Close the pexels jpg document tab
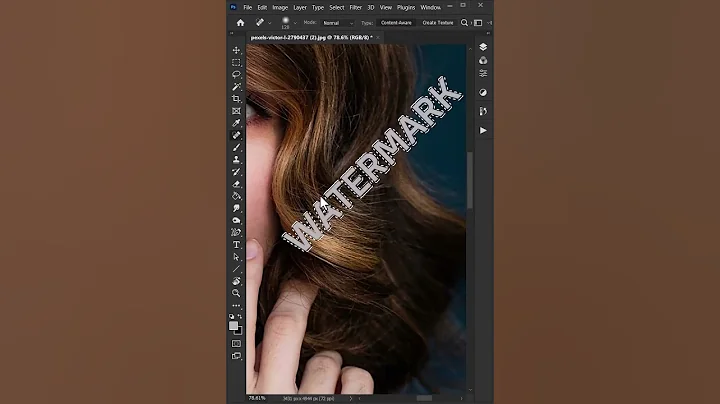The image size is (720, 404). coord(378,38)
